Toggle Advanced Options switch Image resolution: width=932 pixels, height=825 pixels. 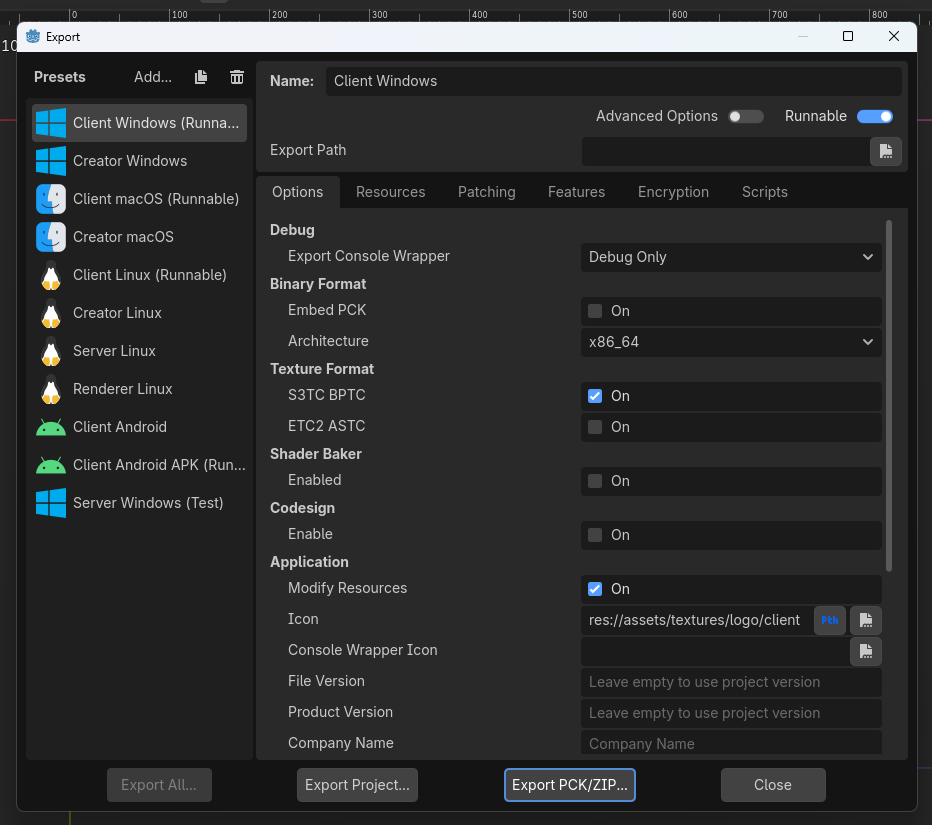746,116
